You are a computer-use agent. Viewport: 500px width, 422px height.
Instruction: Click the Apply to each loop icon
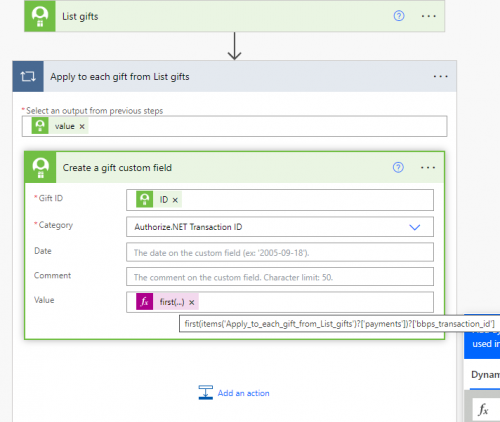click(x=28, y=76)
